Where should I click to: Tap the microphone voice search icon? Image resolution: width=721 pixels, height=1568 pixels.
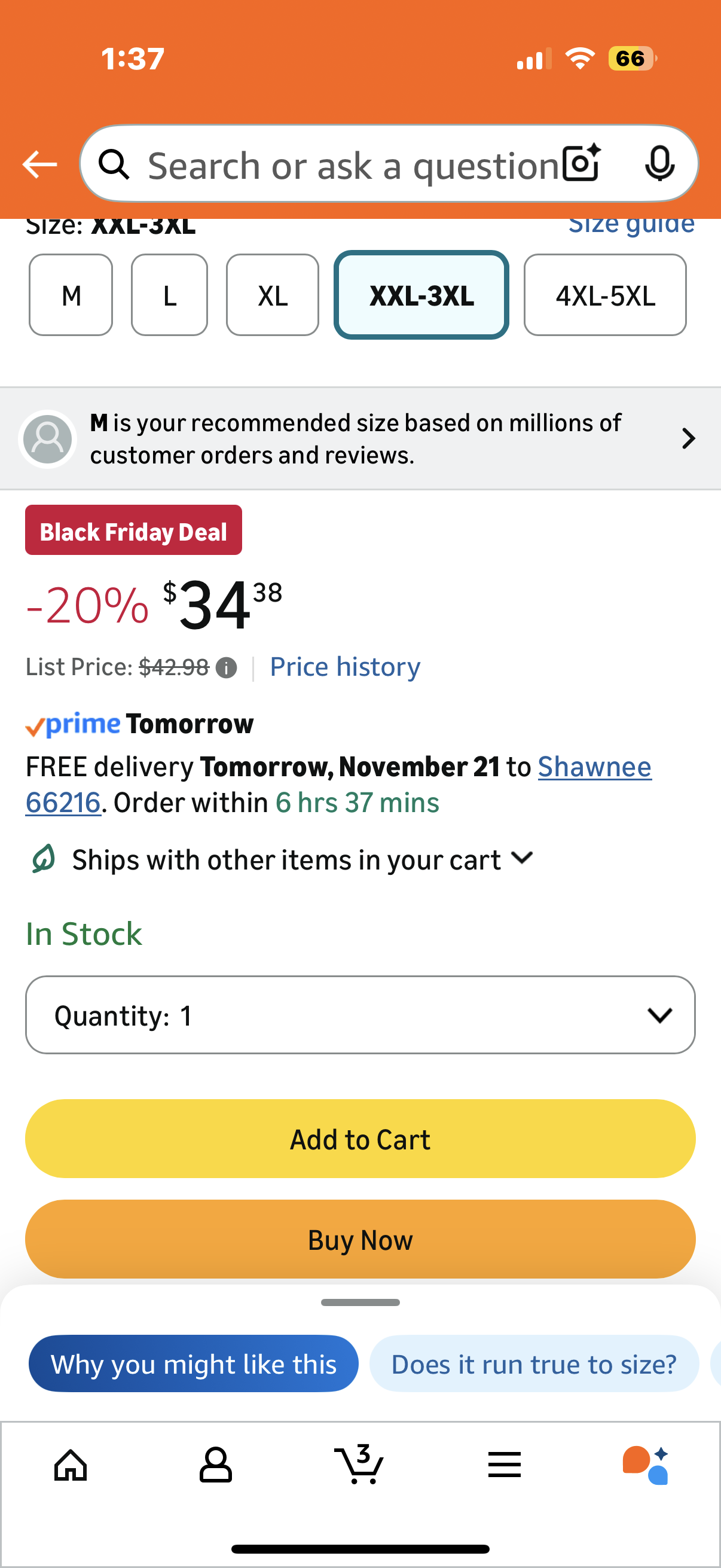coord(659,163)
